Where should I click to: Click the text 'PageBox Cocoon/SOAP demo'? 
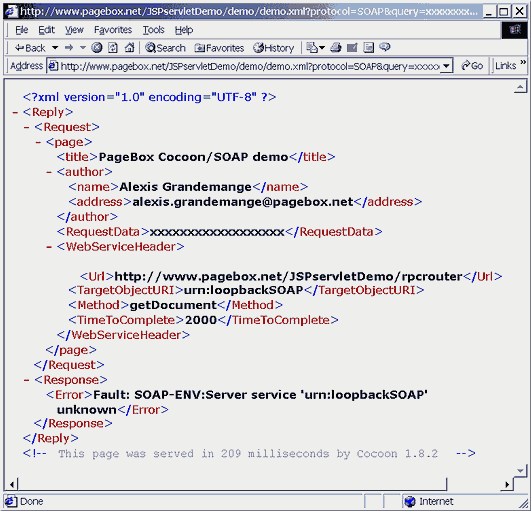pyautogui.click(x=193, y=157)
